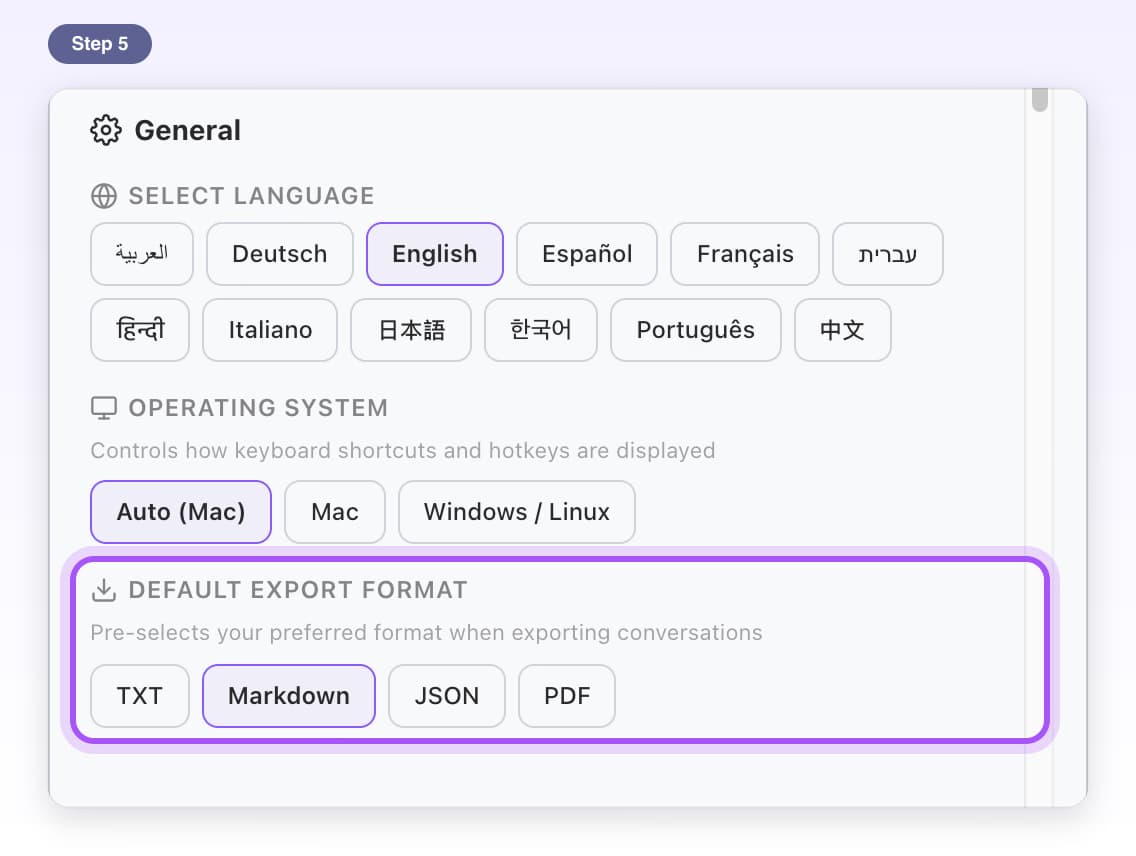Viewport: 1136px width, 856px height.
Task: Choose Markdown export format
Action: tap(288, 696)
